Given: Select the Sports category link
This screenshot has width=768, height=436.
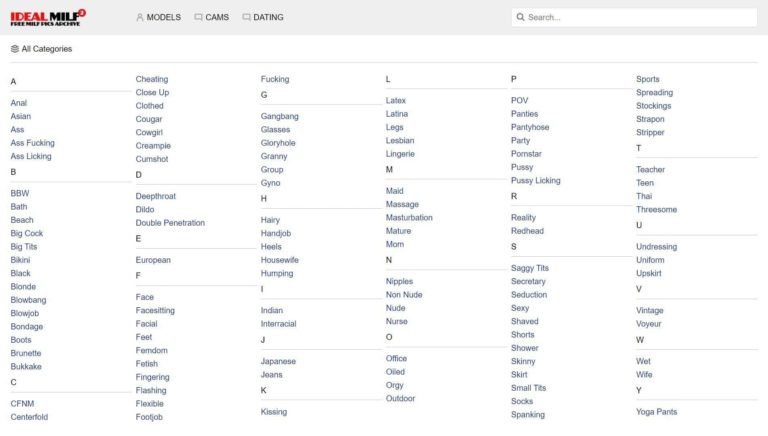Looking at the screenshot, I should pos(647,79).
